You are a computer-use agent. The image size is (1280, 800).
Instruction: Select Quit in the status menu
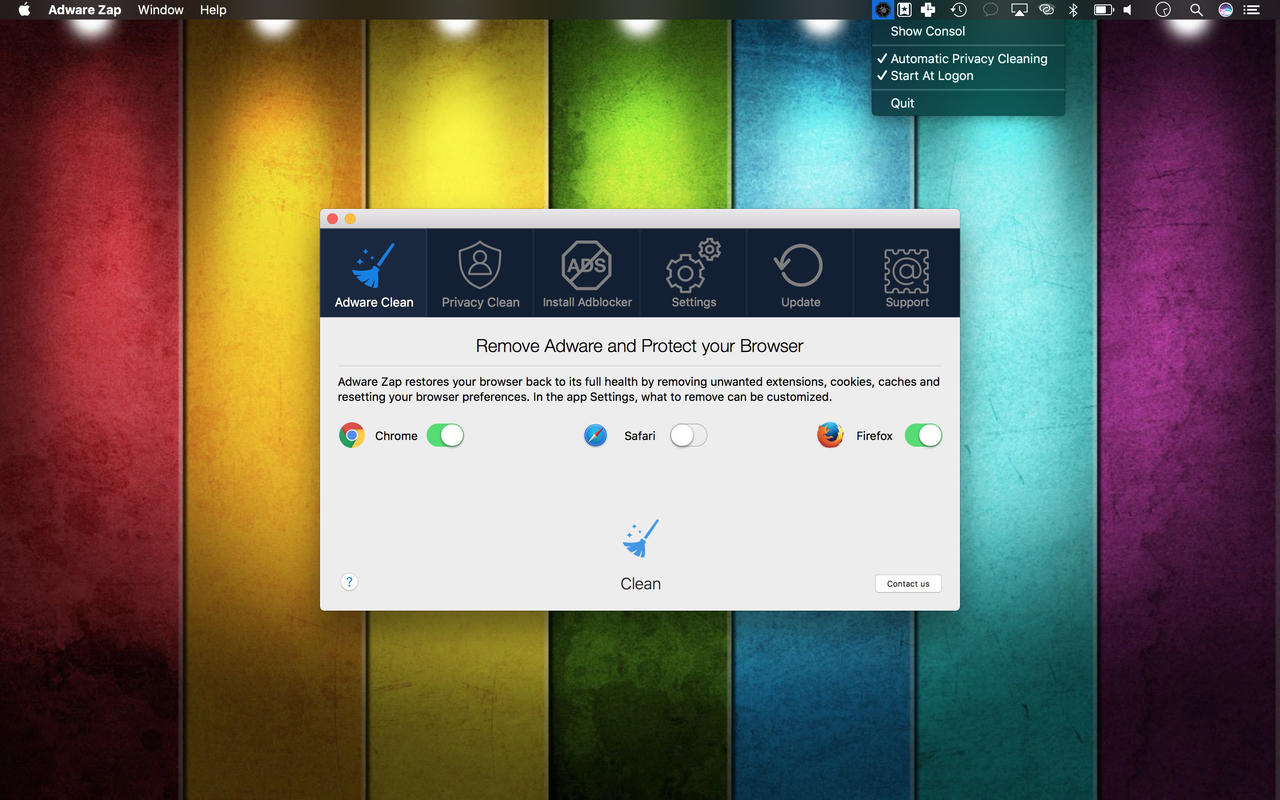pyautogui.click(x=968, y=103)
